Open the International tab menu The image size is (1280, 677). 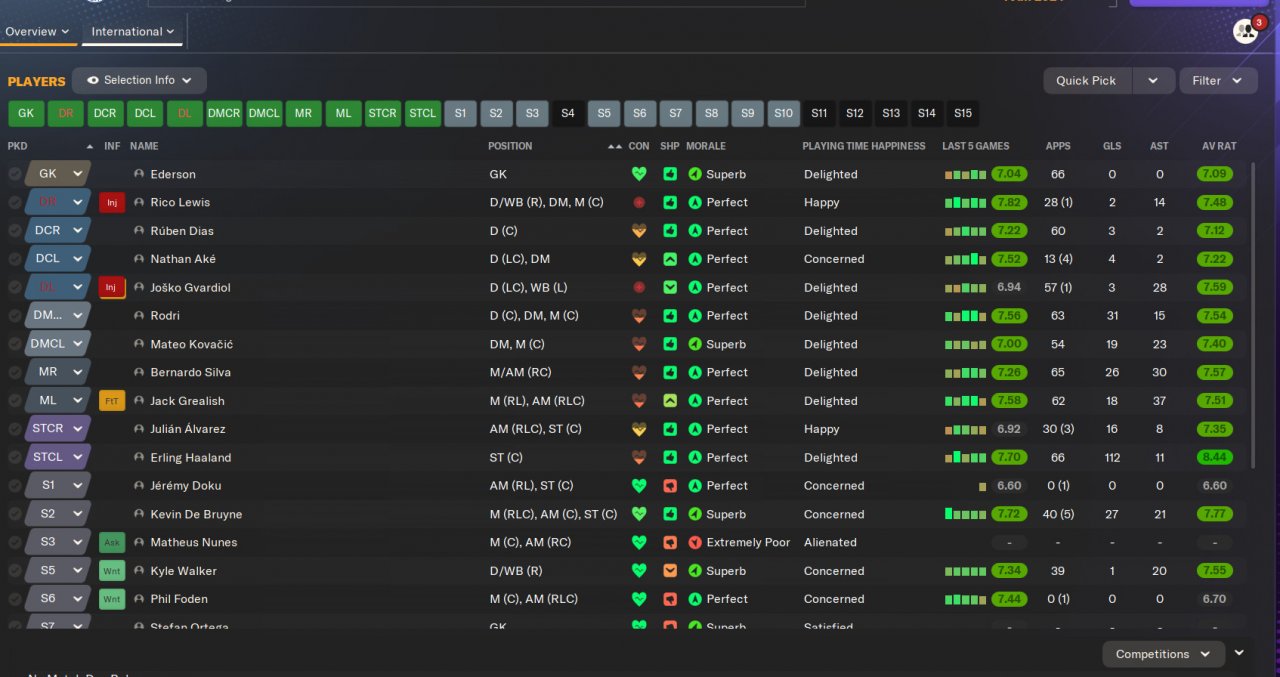(x=133, y=31)
